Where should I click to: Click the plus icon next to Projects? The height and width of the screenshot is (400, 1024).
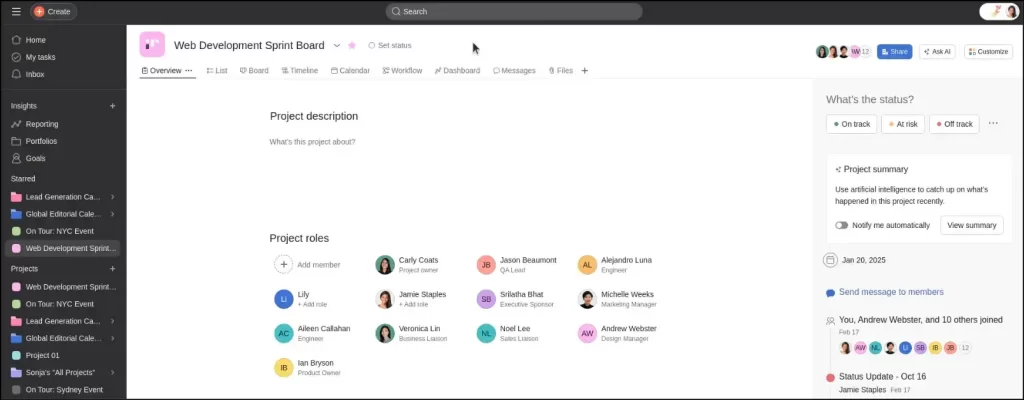pyautogui.click(x=112, y=269)
